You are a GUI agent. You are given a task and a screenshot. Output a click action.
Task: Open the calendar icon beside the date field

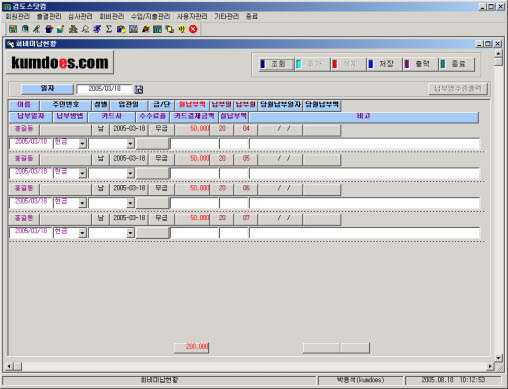tap(139, 89)
